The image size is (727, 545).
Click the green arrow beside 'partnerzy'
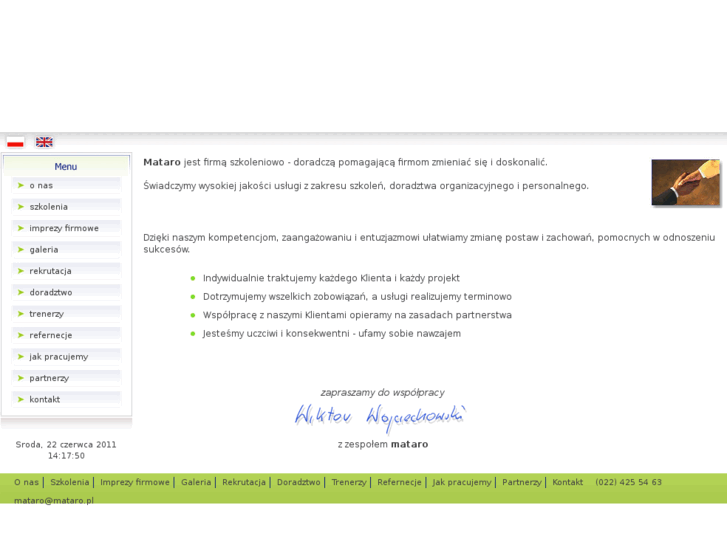coord(21,378)
